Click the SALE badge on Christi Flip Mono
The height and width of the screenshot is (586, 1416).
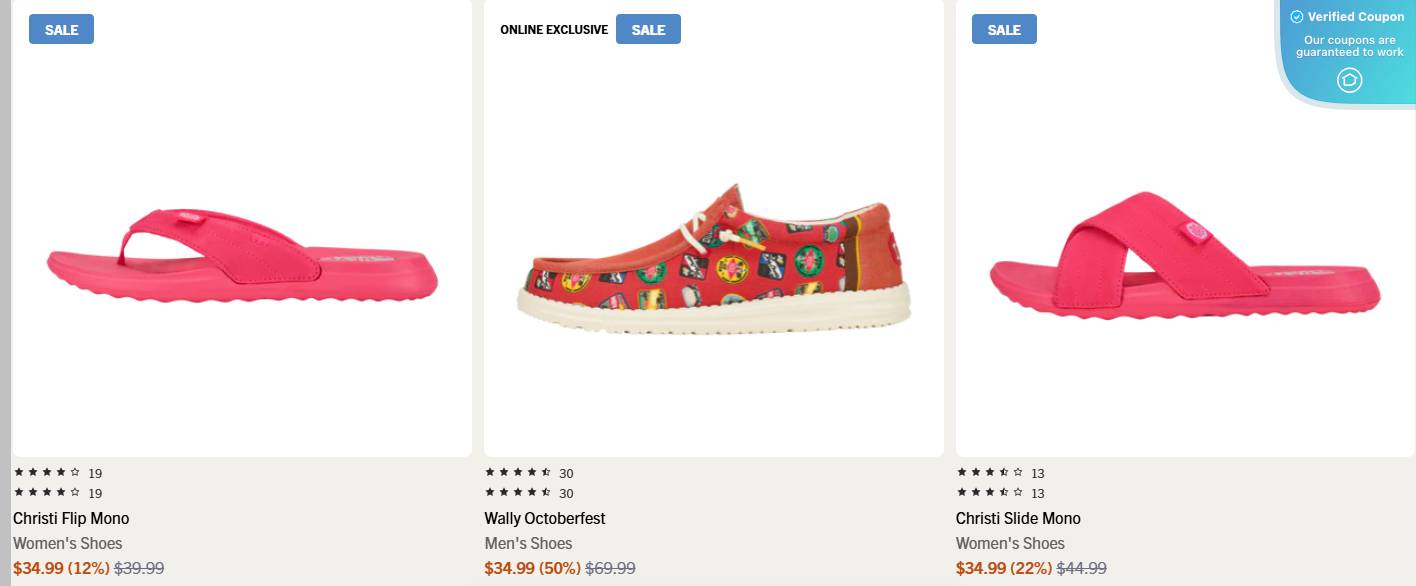(61, 29)
